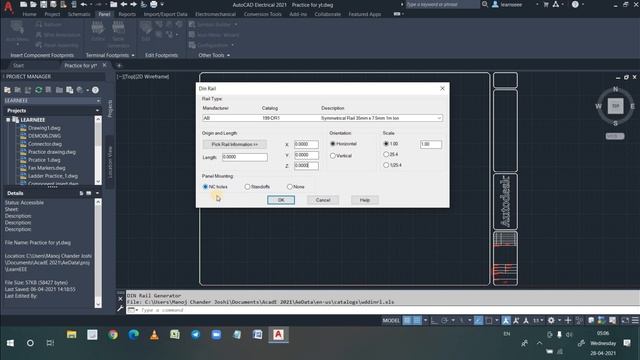Viewport: 640px width, 360px height.
Task: Click the Refresh icon in Project Manager toolbar
Action: click(x=38, y=90)
